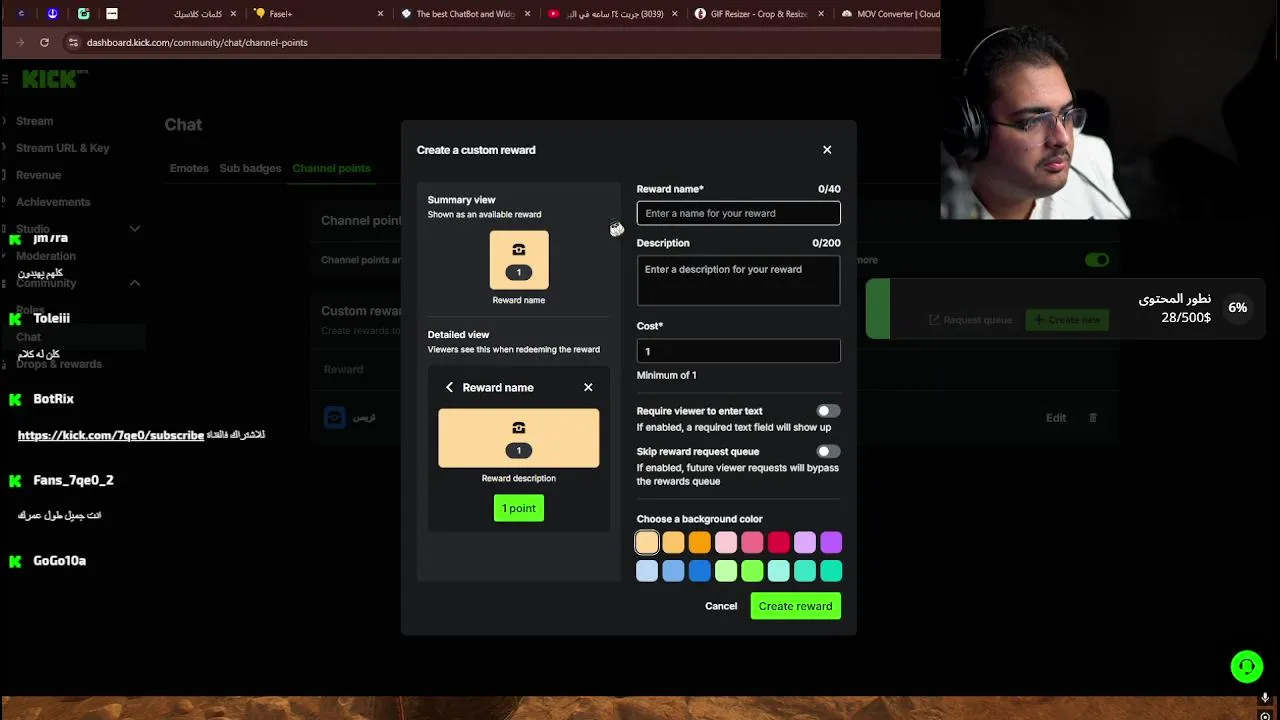This screenshot has height=720, width=1280.
Task: Click the Create reward button
Action: [x=795, y=606]
